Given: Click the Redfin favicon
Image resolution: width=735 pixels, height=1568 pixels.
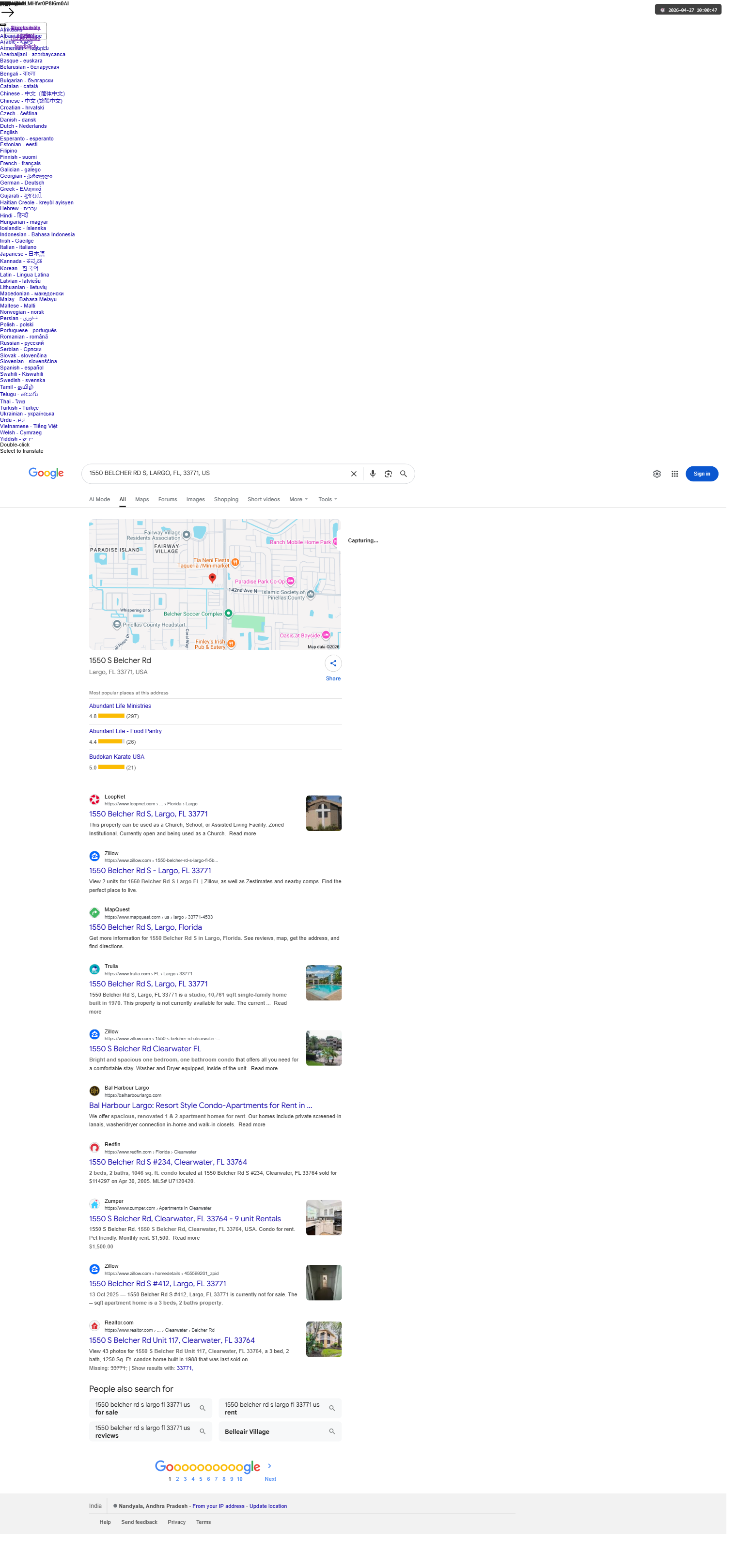Looking at the screenshot, I should click(x=94, y=1148).
